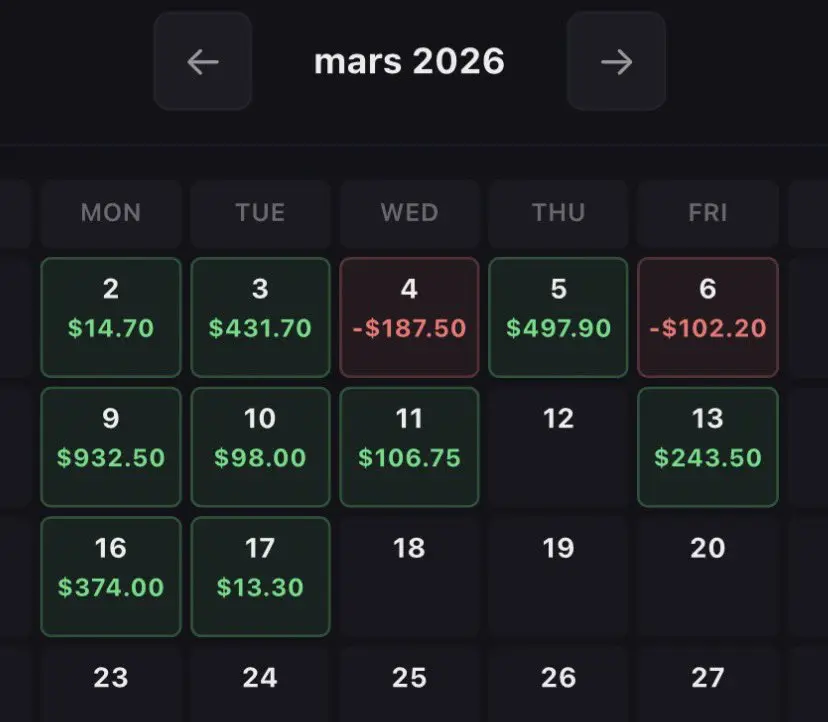Go to previous month with left arrow

(203, 62)
